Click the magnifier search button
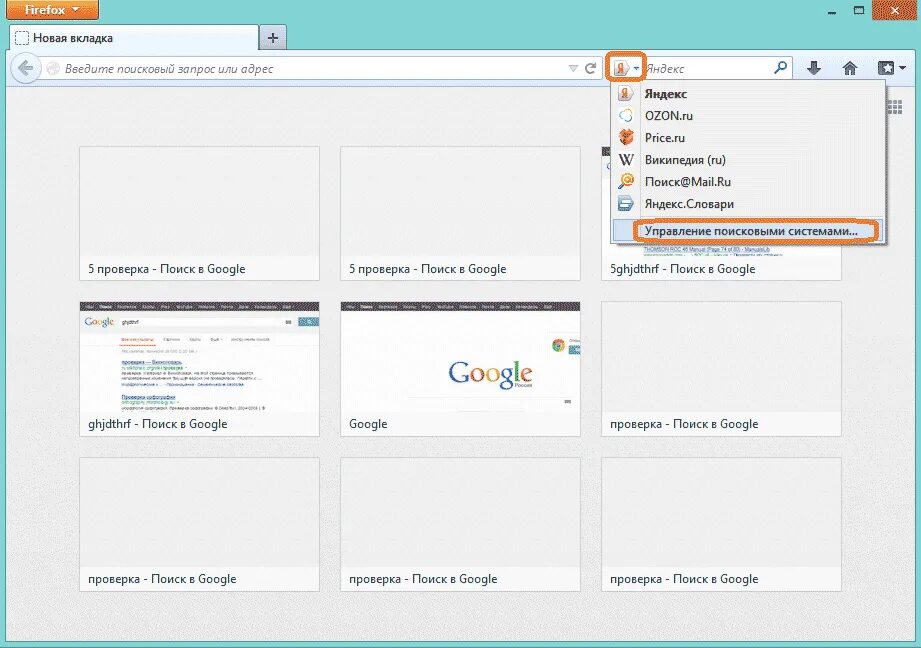Image resolution: width=921 pixels, height=648 pixels. [x=781, y=68]
